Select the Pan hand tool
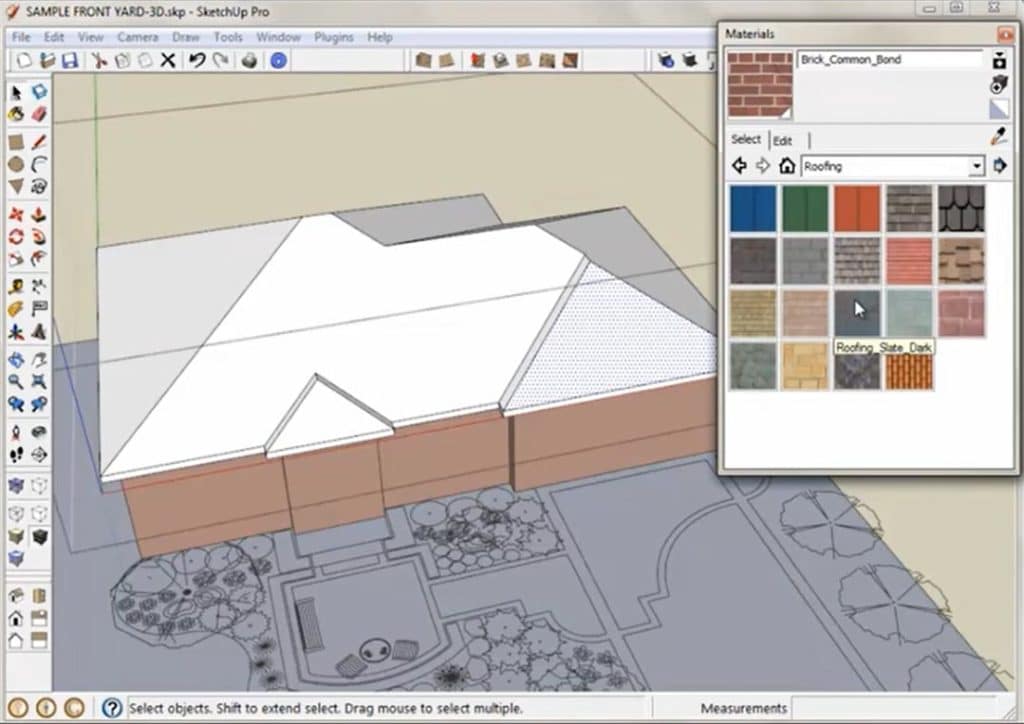This screenshot has height=724, width=1024. tap(39, 360)
